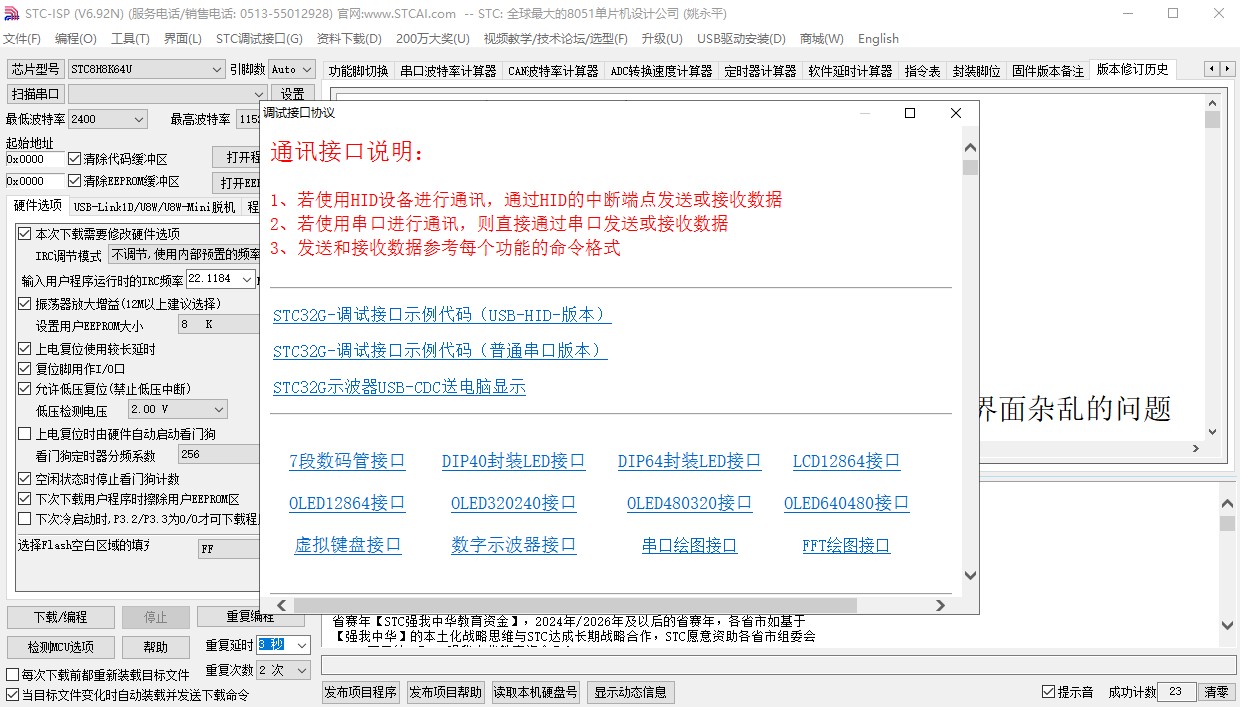Open IRC调节模式 dropdown
Screen dimensions: 1240x707
(x=183, y=256)
